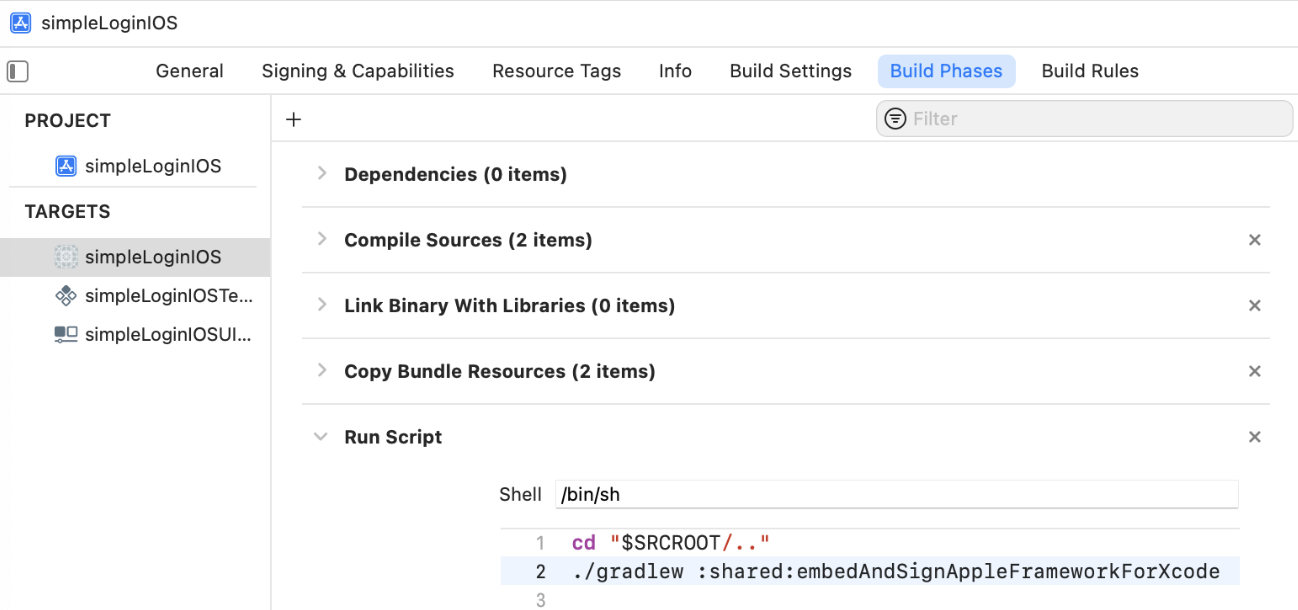1298x610 pixels.
Task: Open the General tab
Action: click(190, 71)
